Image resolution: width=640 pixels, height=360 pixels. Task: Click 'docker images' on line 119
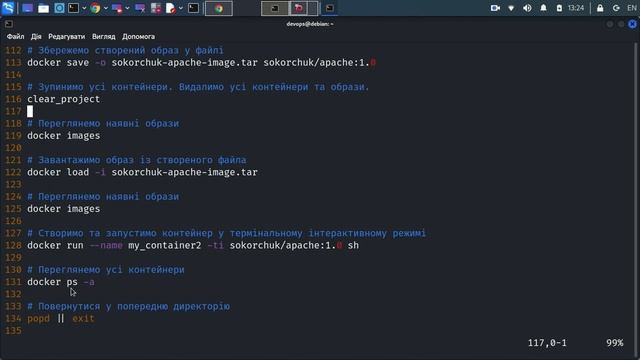pos(63,136)
